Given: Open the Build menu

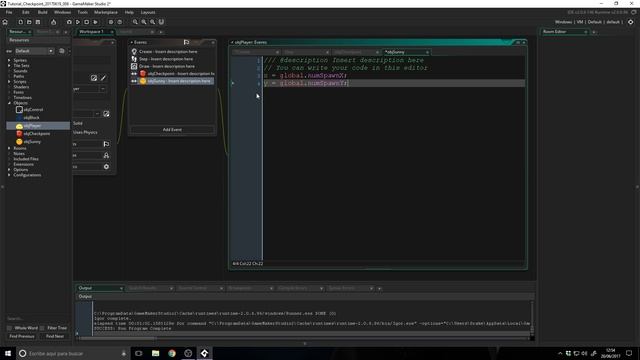Looking at the screenshot, I should click(x=42, y=12).
